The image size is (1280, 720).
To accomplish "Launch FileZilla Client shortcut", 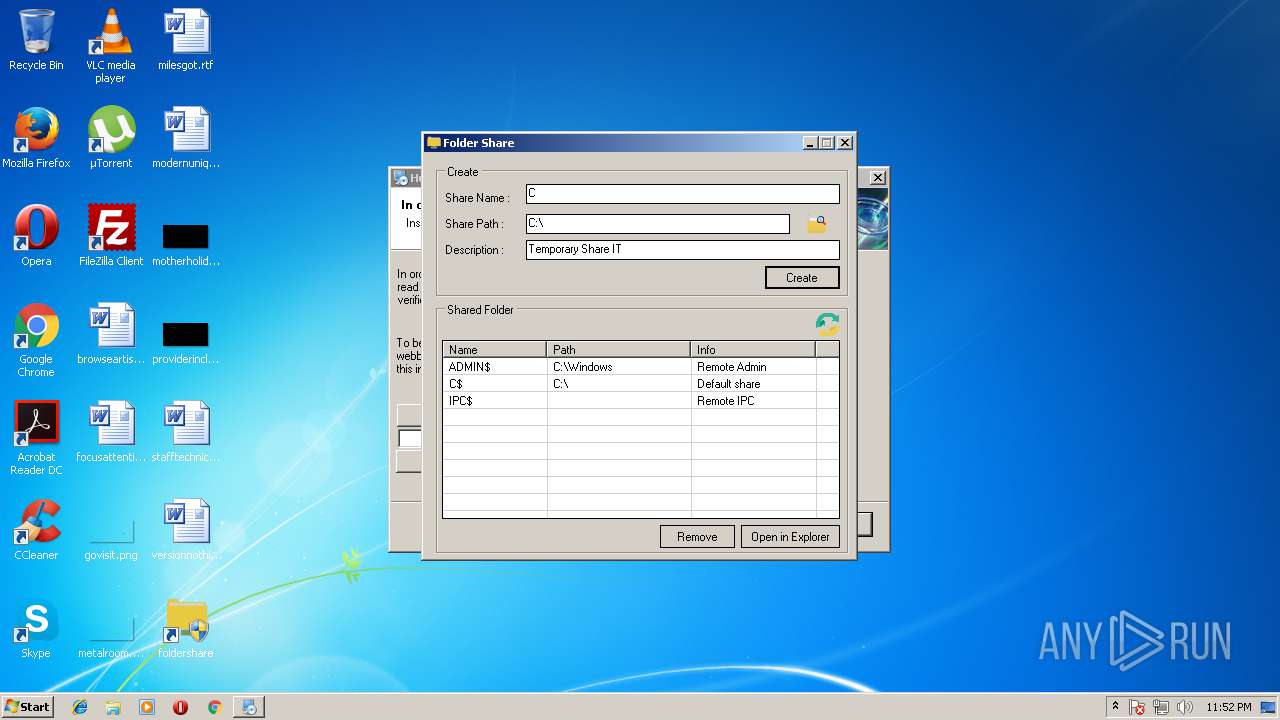I will (110, 236).
